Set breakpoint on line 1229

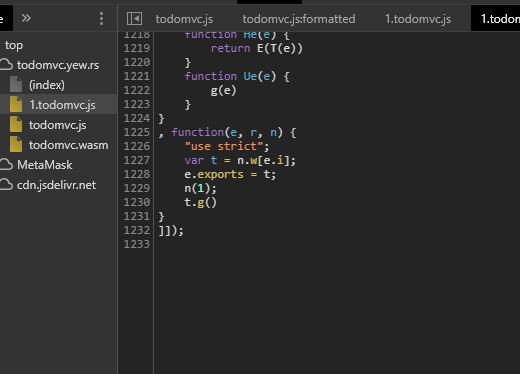(x=137, y=188)
